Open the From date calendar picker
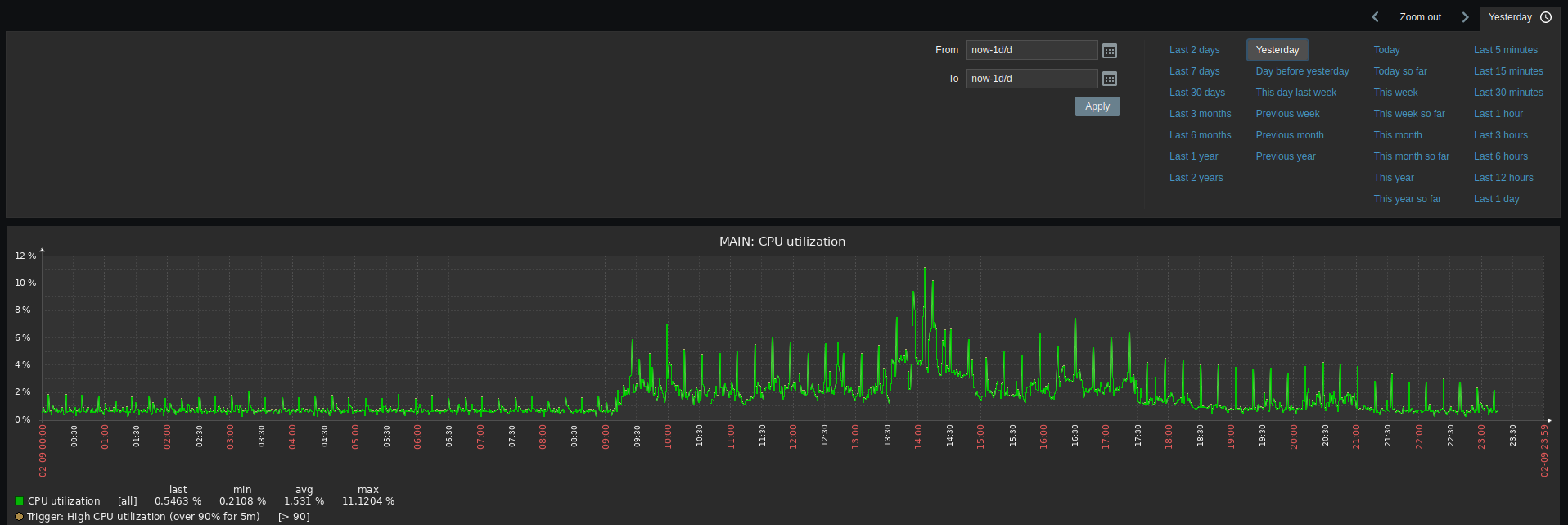The image size is (1568, 525). click(1109, 51)
